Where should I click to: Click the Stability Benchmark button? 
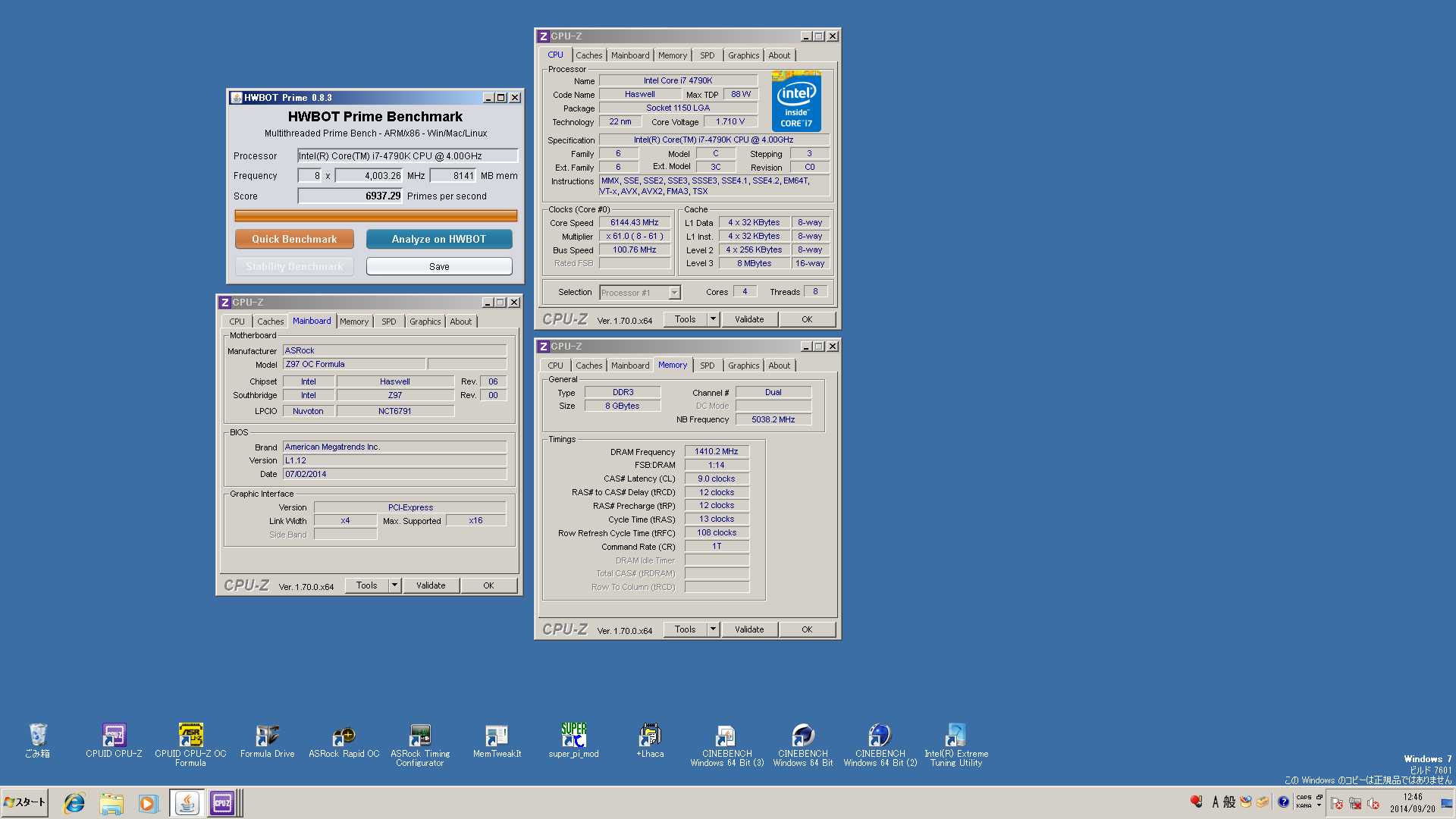(x=294, y=266)
